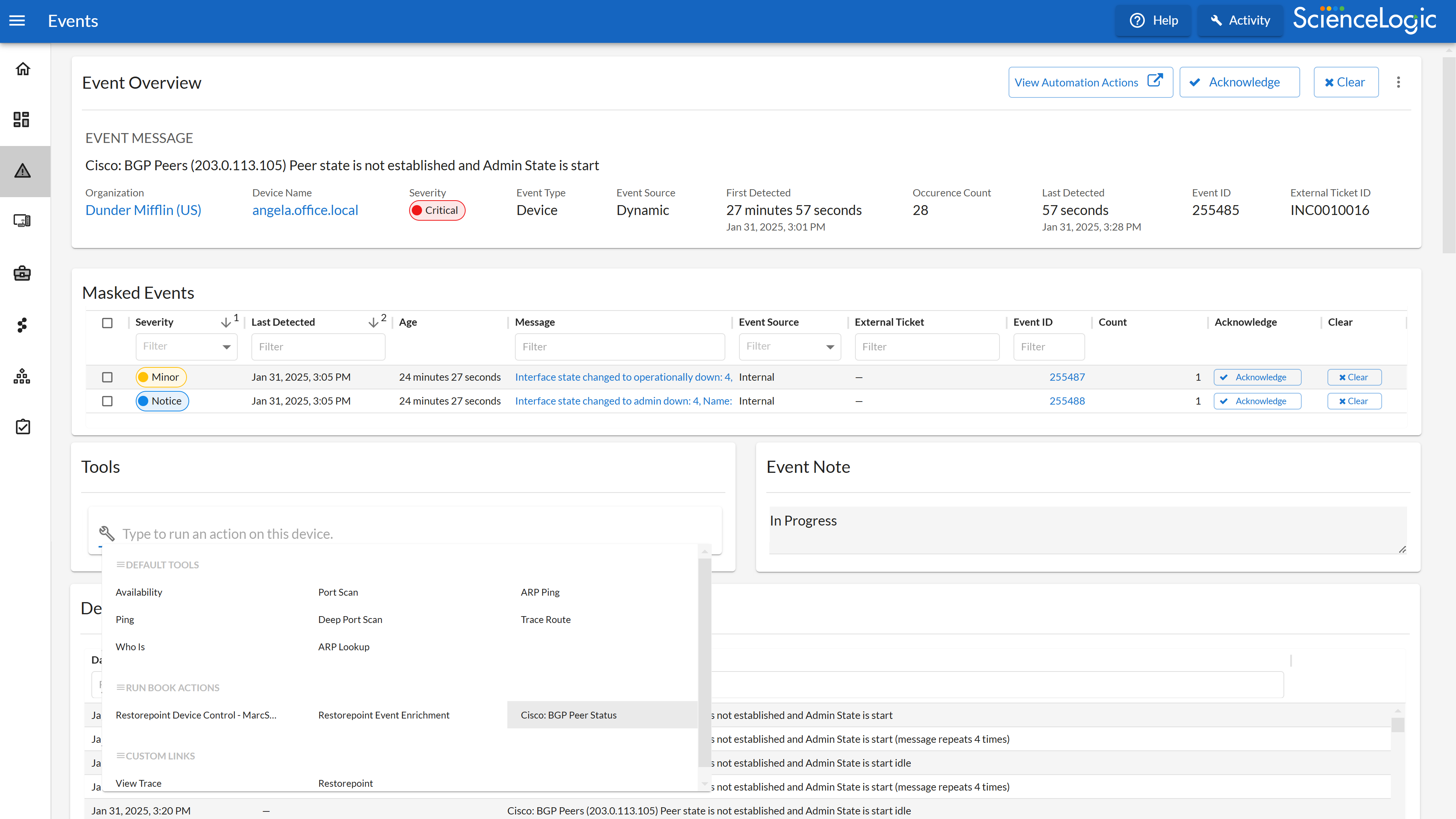
Task: Click the ScienceLogic logo
Action: pos(1365,20)
